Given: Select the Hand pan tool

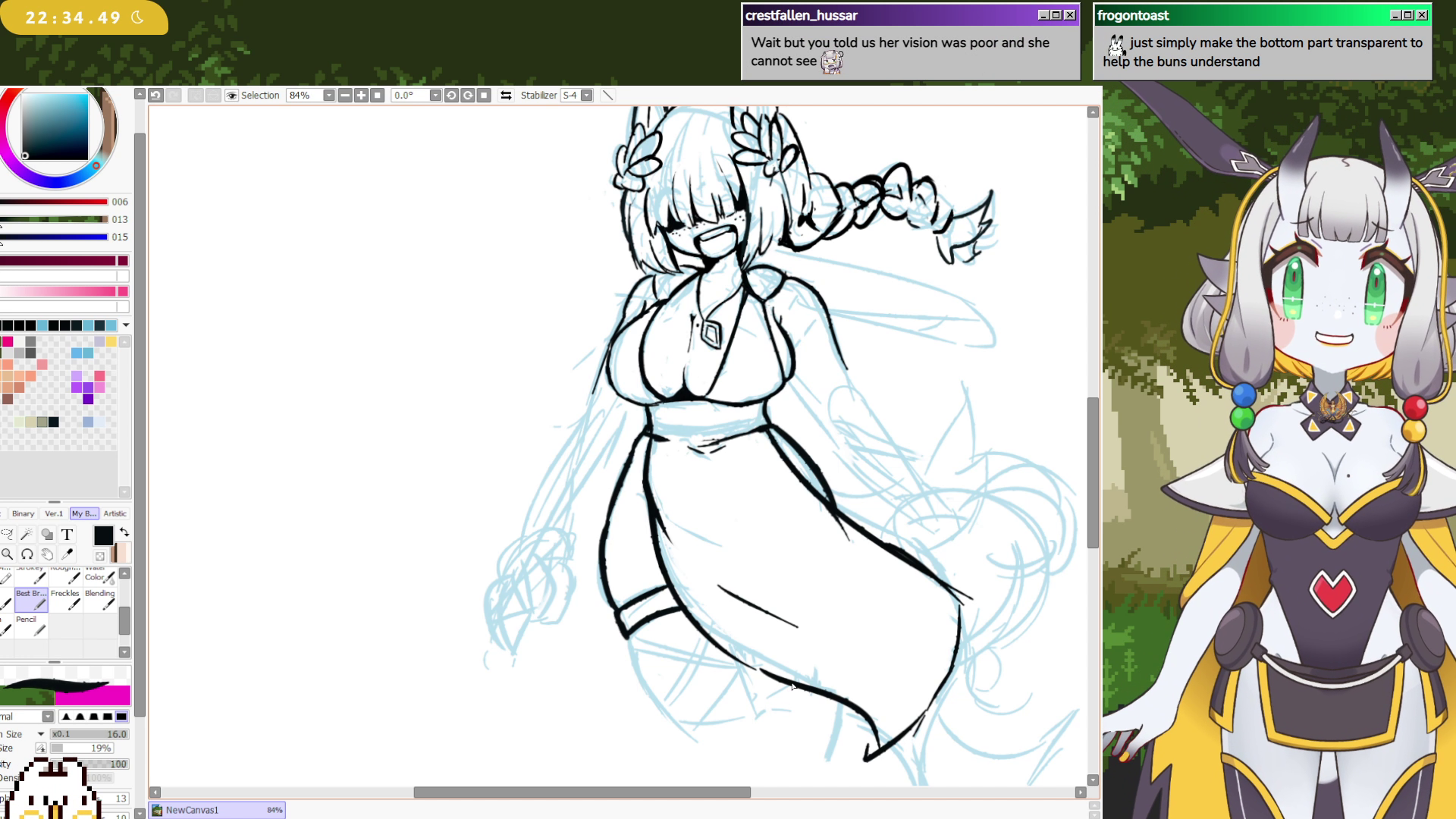Looking at the screenshot, I should pos(47,554).
